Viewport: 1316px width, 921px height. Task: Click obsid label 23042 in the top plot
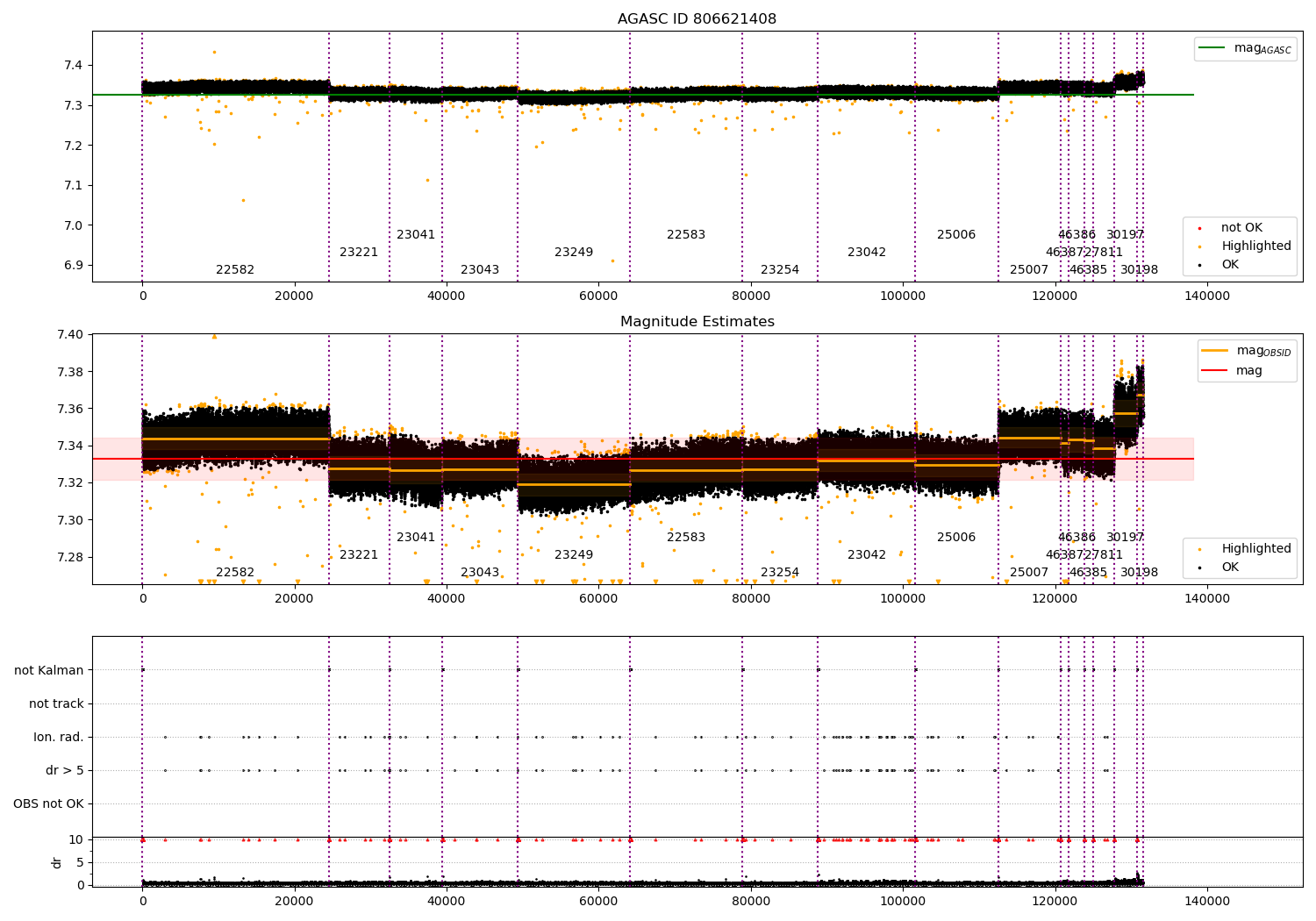tap(867, 253)
